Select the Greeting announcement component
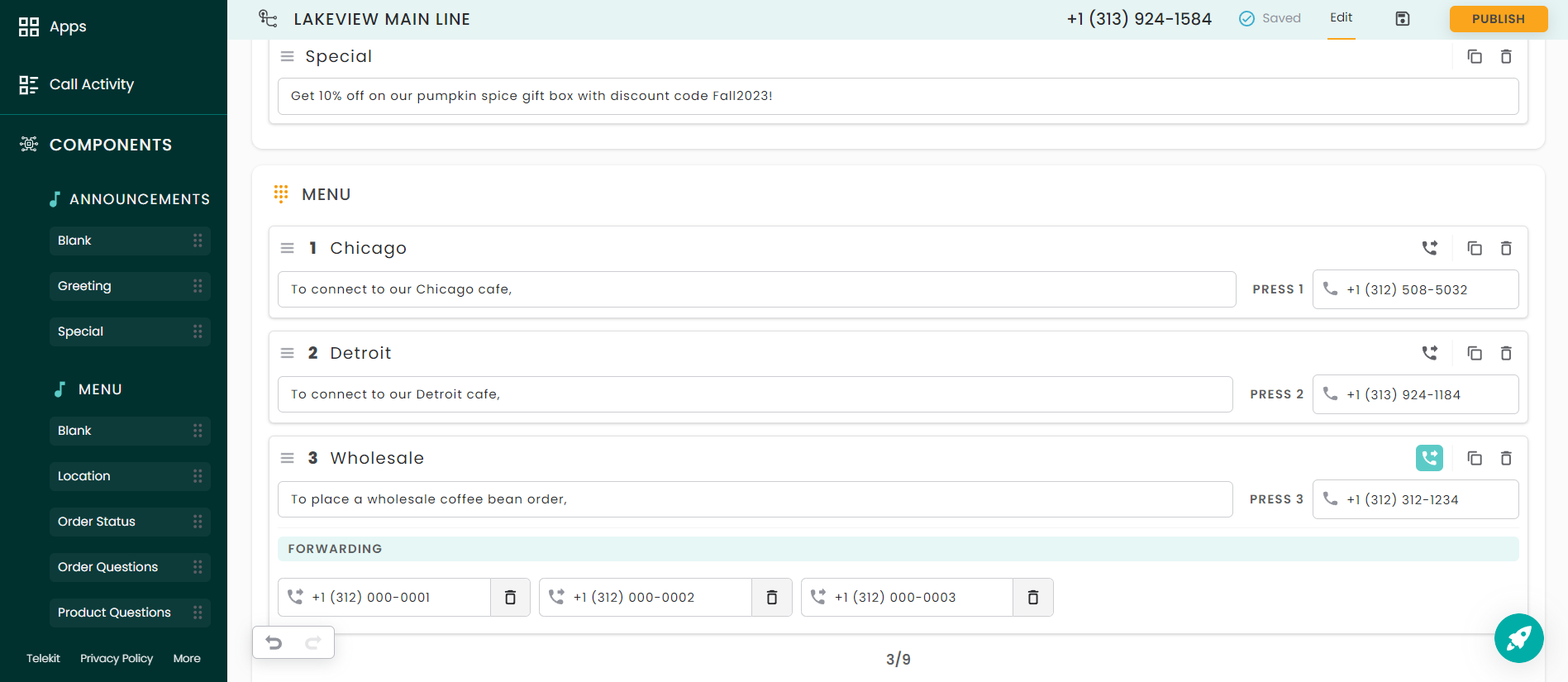The height and width of the screenshot is (682, 1568). coord(130,286)
